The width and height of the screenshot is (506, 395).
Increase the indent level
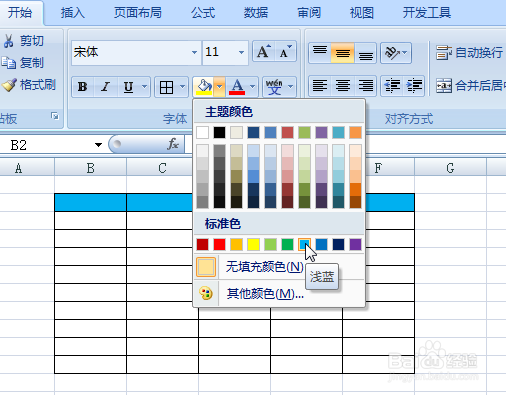point(414,86)
